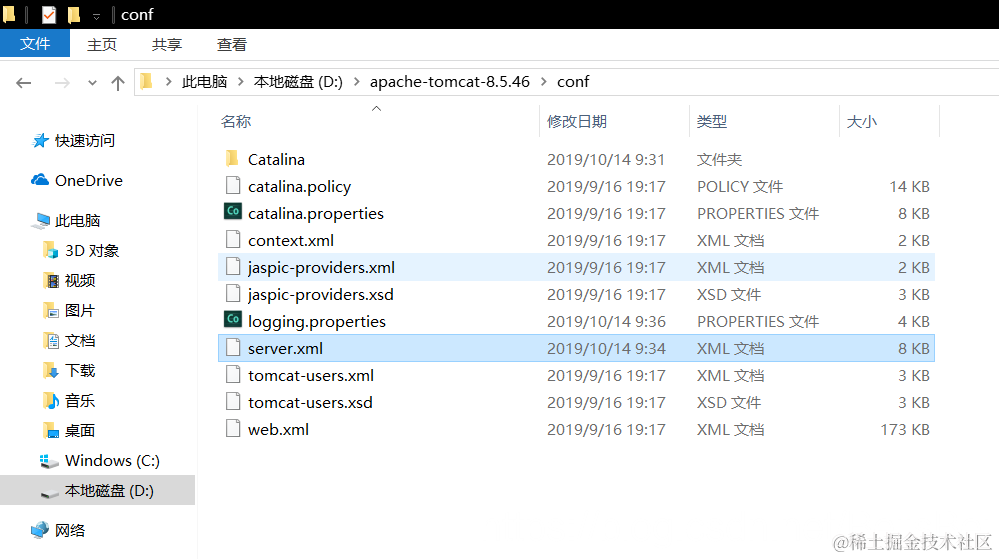Click conf breadcrumb segment
999x559 pixels.
coord(573,82)
